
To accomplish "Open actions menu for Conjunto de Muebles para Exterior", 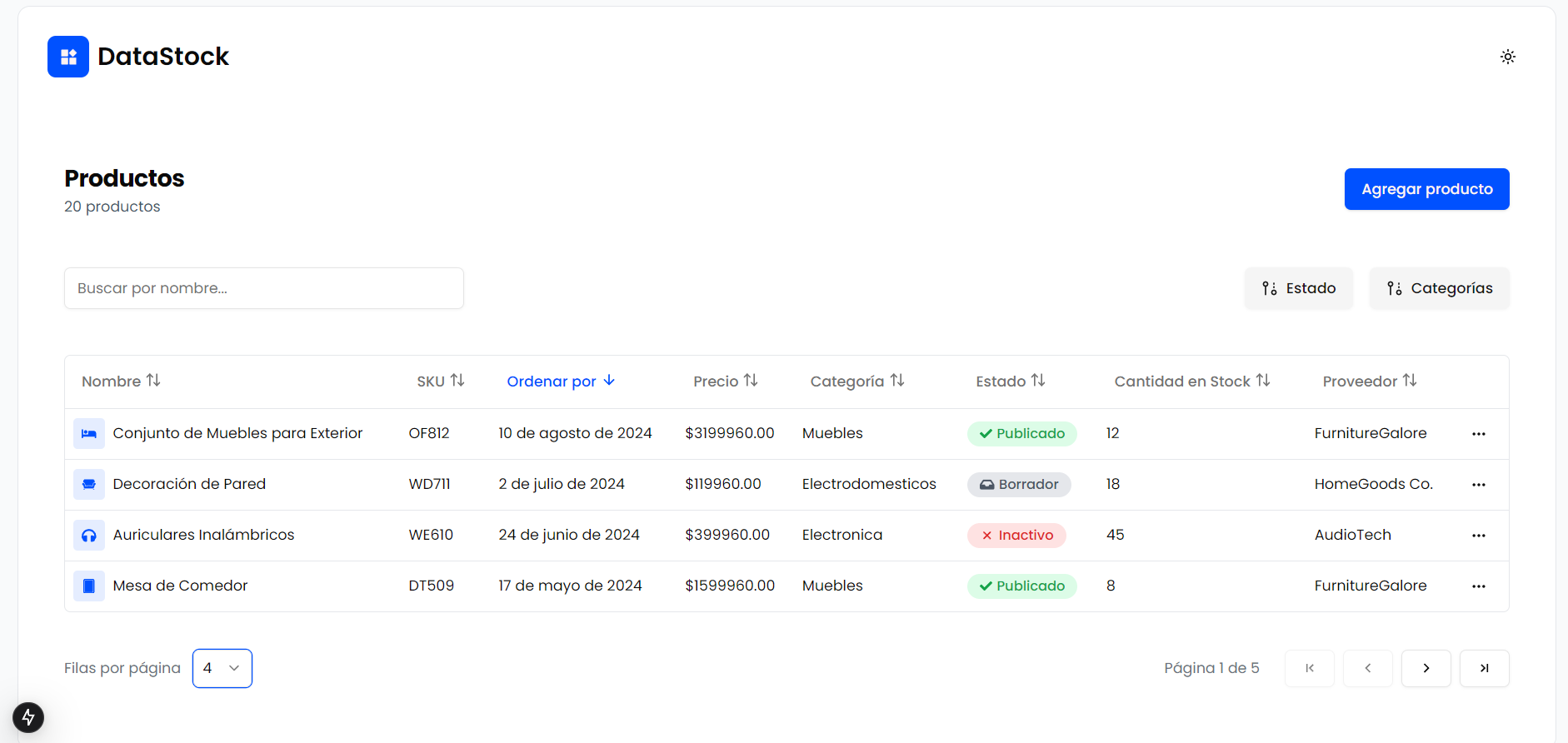I will click(1478, 434).
